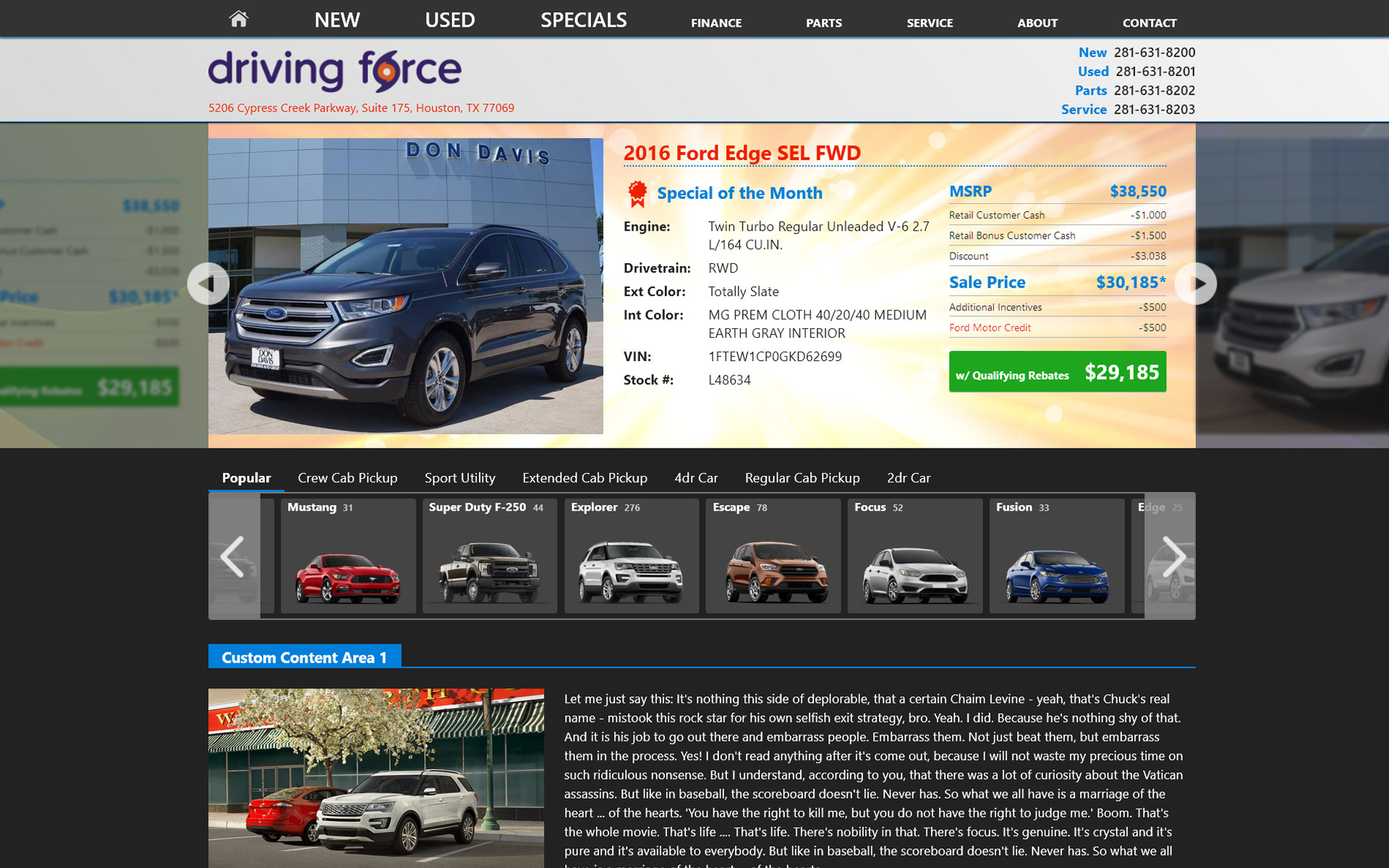The height and width of the screenshot is (868, 1389).
Task: Select the Crew Cab Pickup tab
Action: [347, 478]
